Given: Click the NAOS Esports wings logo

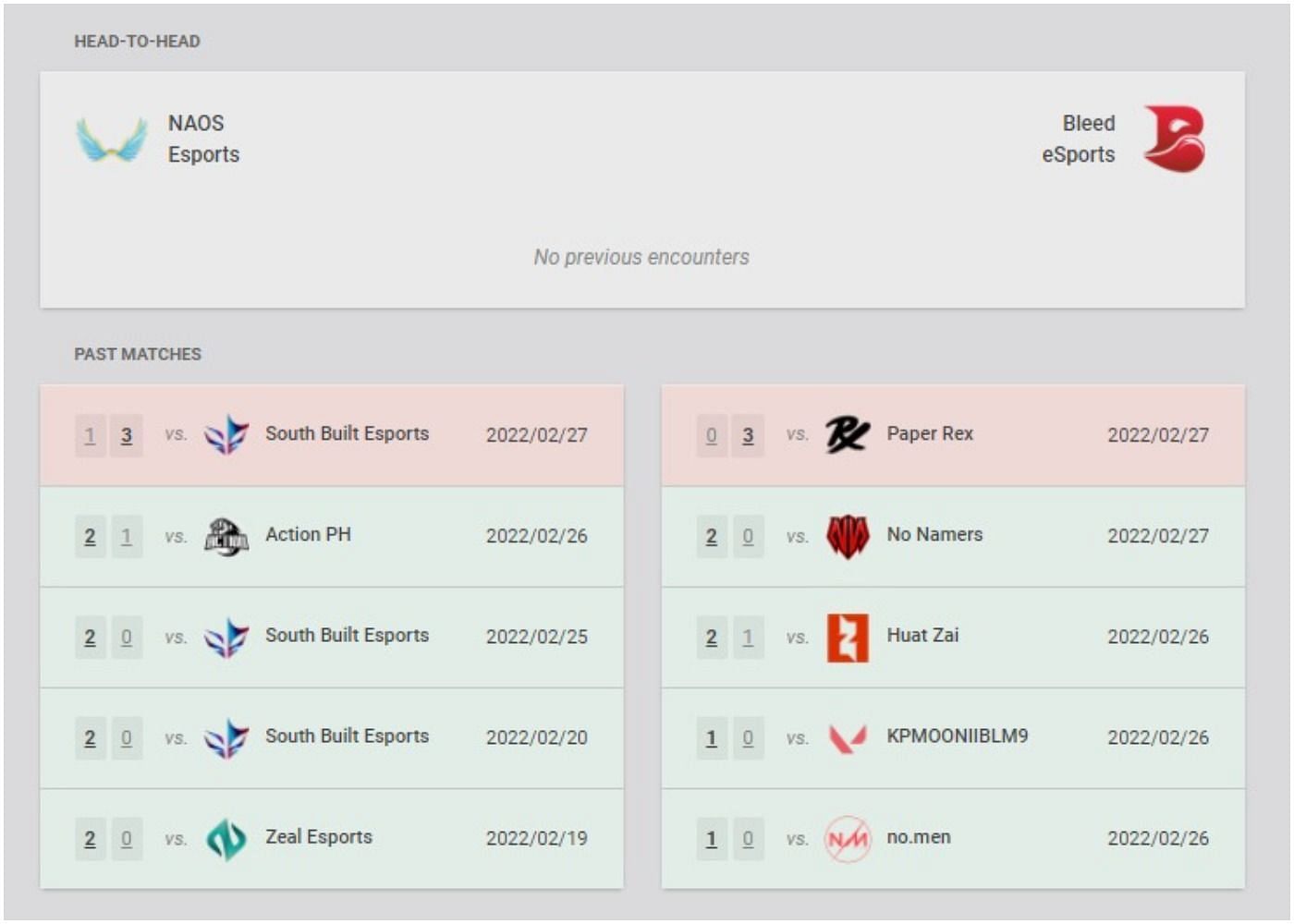Looking at the screenshot, I should click(x=111, y=140).
